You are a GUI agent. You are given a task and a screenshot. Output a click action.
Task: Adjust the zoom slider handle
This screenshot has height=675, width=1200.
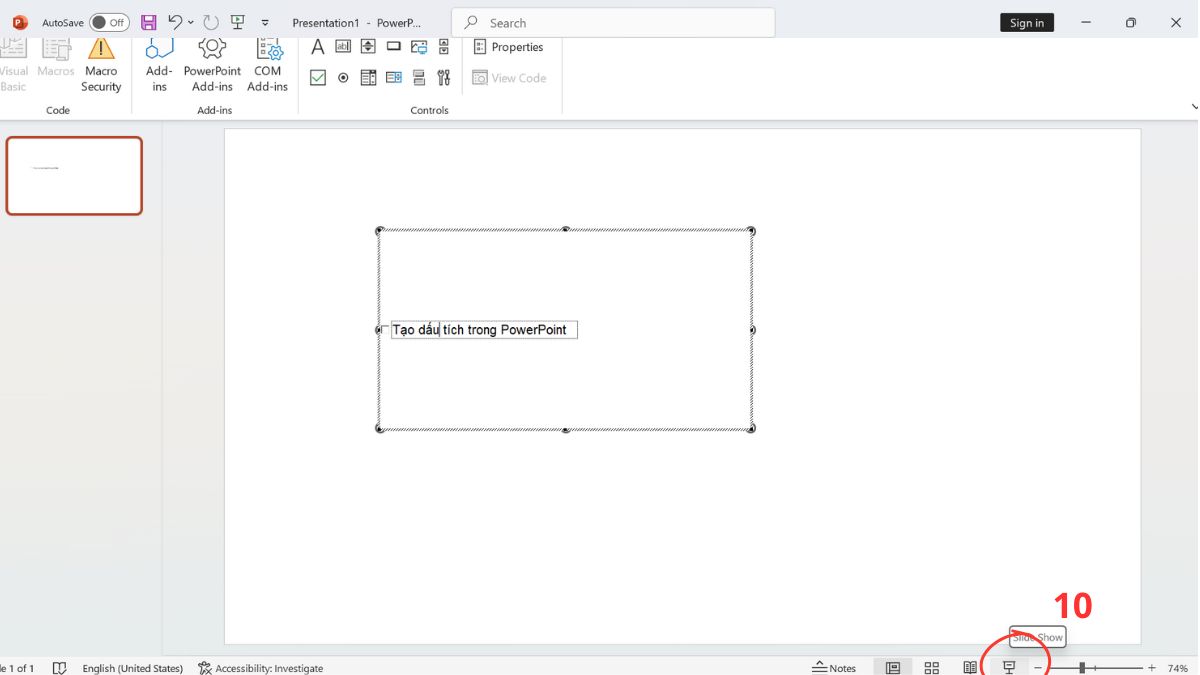[x=1082, y=668]
